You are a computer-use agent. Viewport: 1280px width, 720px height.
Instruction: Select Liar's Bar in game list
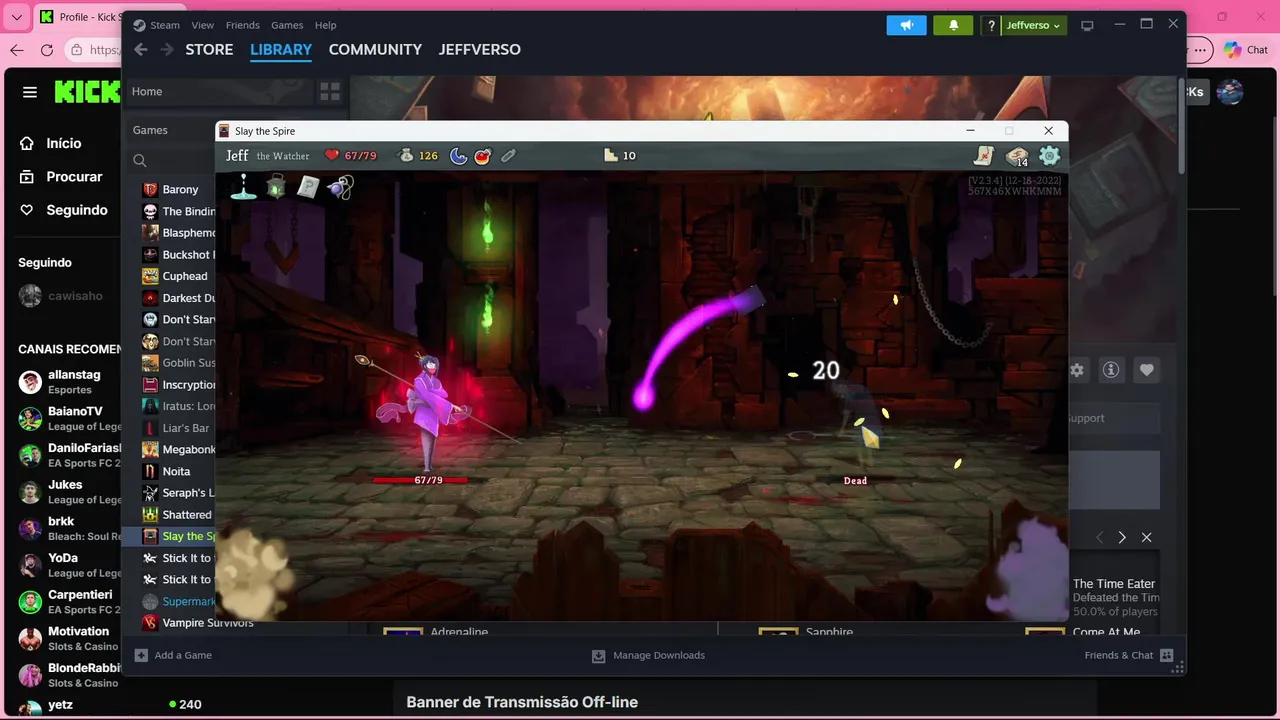click(178, 428)
